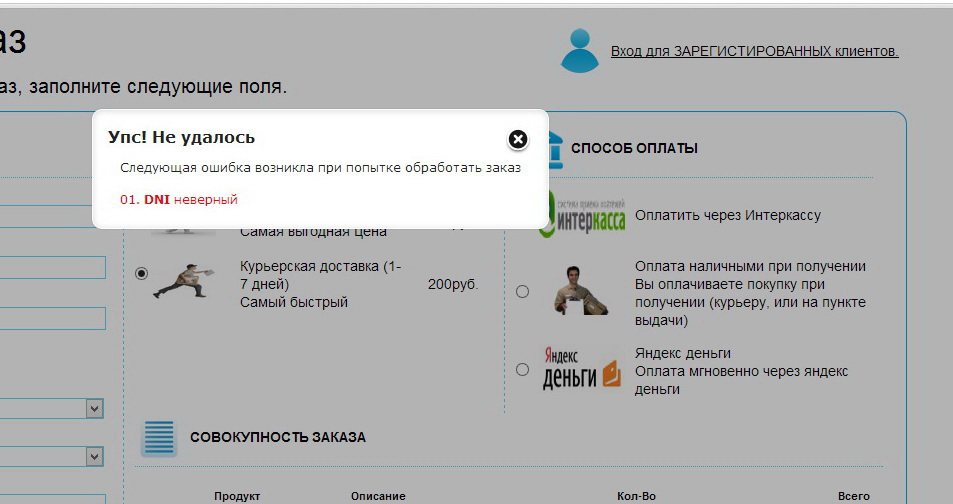Select courier delivery radio button
Viewport: 953px width, 504px height.
(141, 274)
